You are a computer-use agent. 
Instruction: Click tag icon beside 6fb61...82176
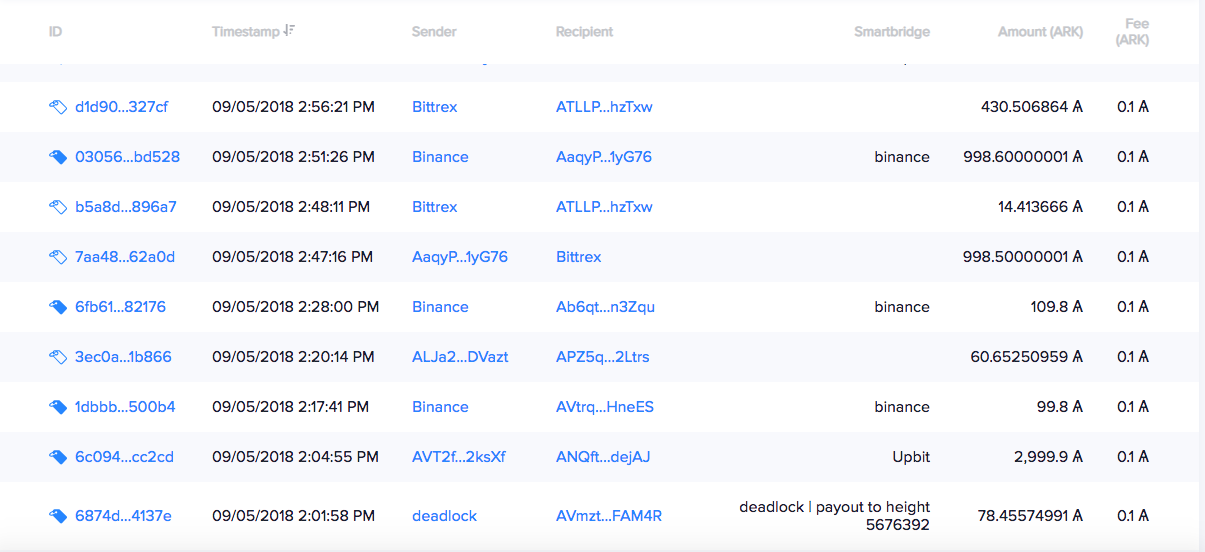point(58,307)
